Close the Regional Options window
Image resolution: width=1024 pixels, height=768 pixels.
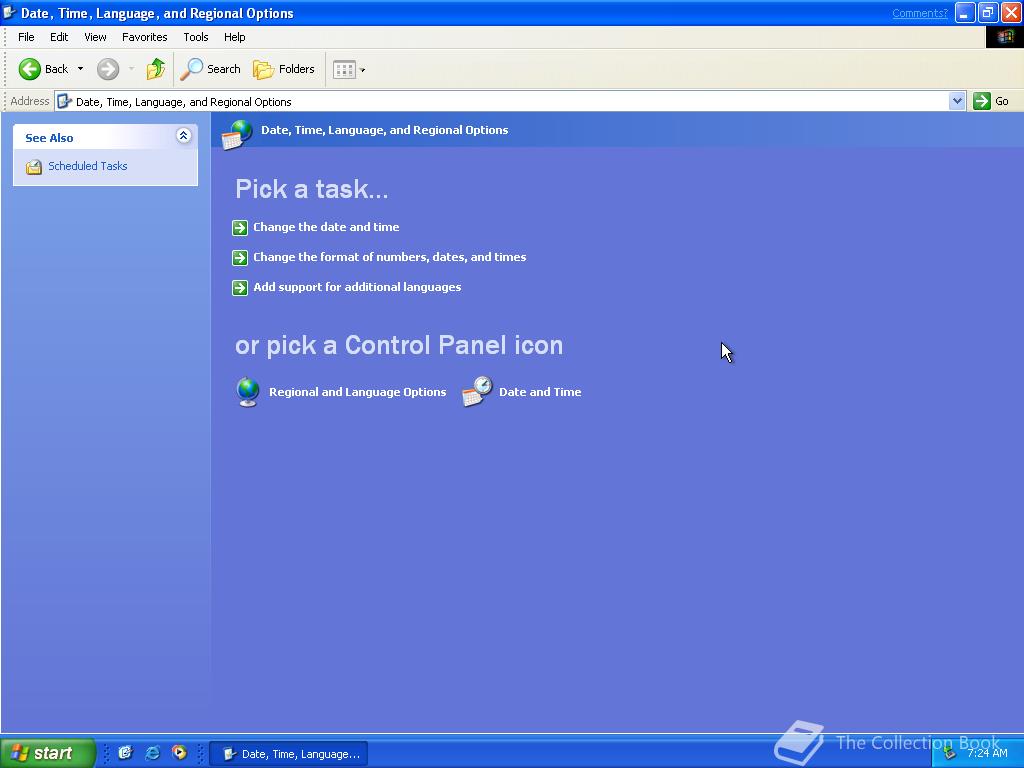pos(1011,12)
